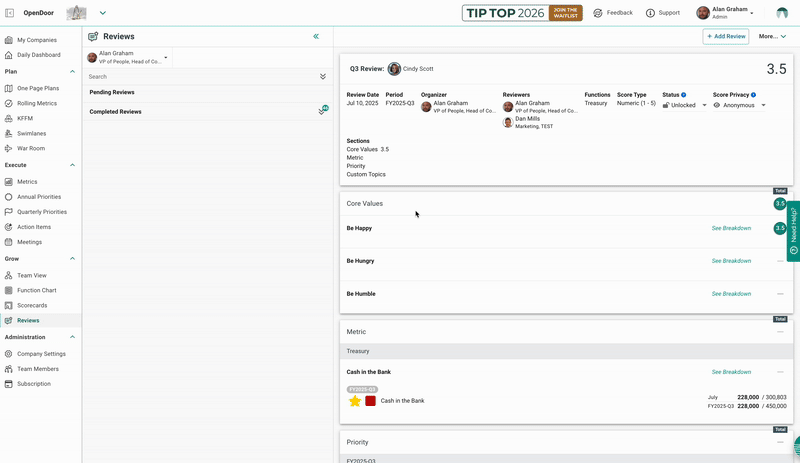800x463 pixels.
Task: Open the Score Privacy Anonymous dropdown
Action: (x=763, y=105)
